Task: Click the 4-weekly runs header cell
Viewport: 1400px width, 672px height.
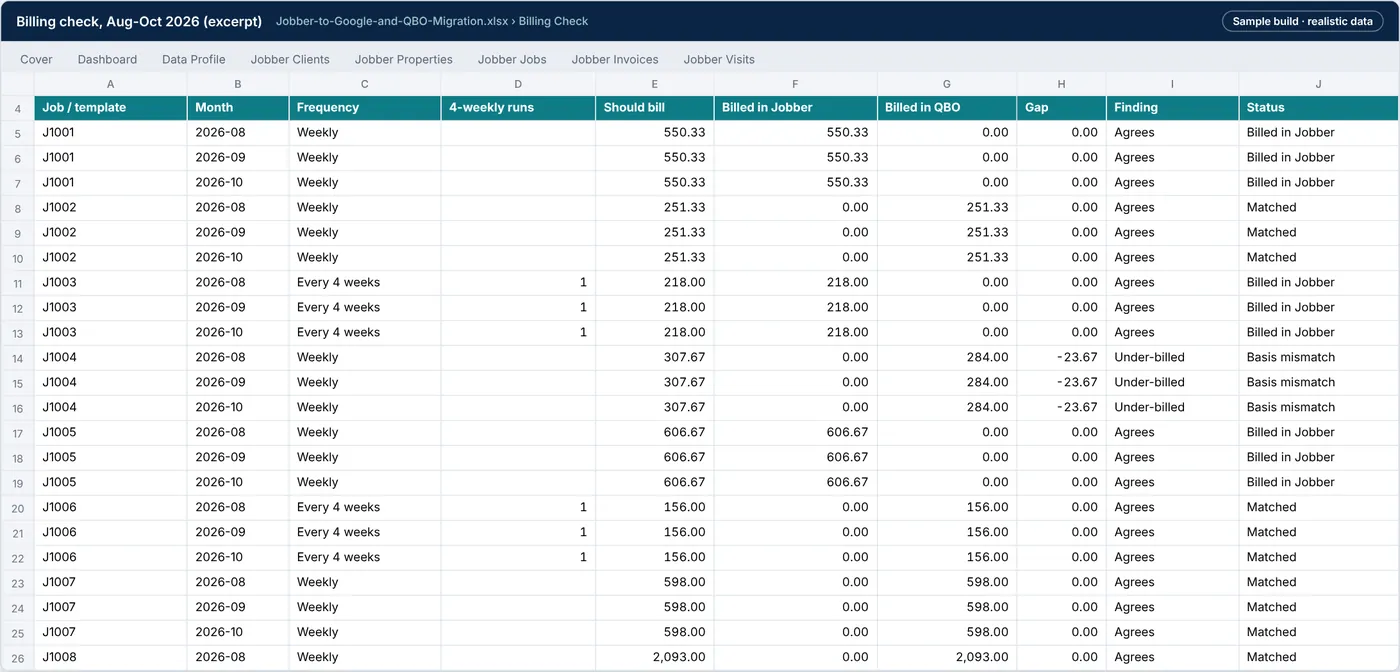Action: 518,107
